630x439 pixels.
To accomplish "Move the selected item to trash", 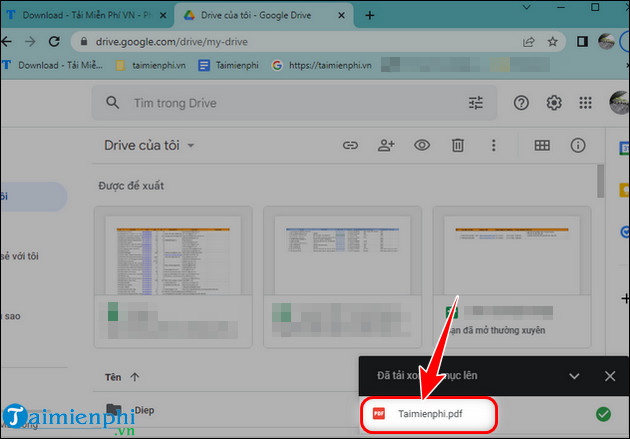I will click(x=458, y=145).
